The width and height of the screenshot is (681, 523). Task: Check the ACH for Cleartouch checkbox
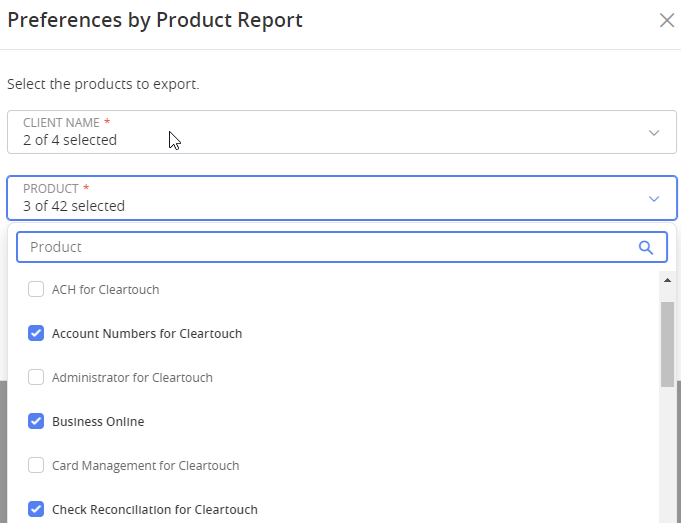(x=36, y=289)
